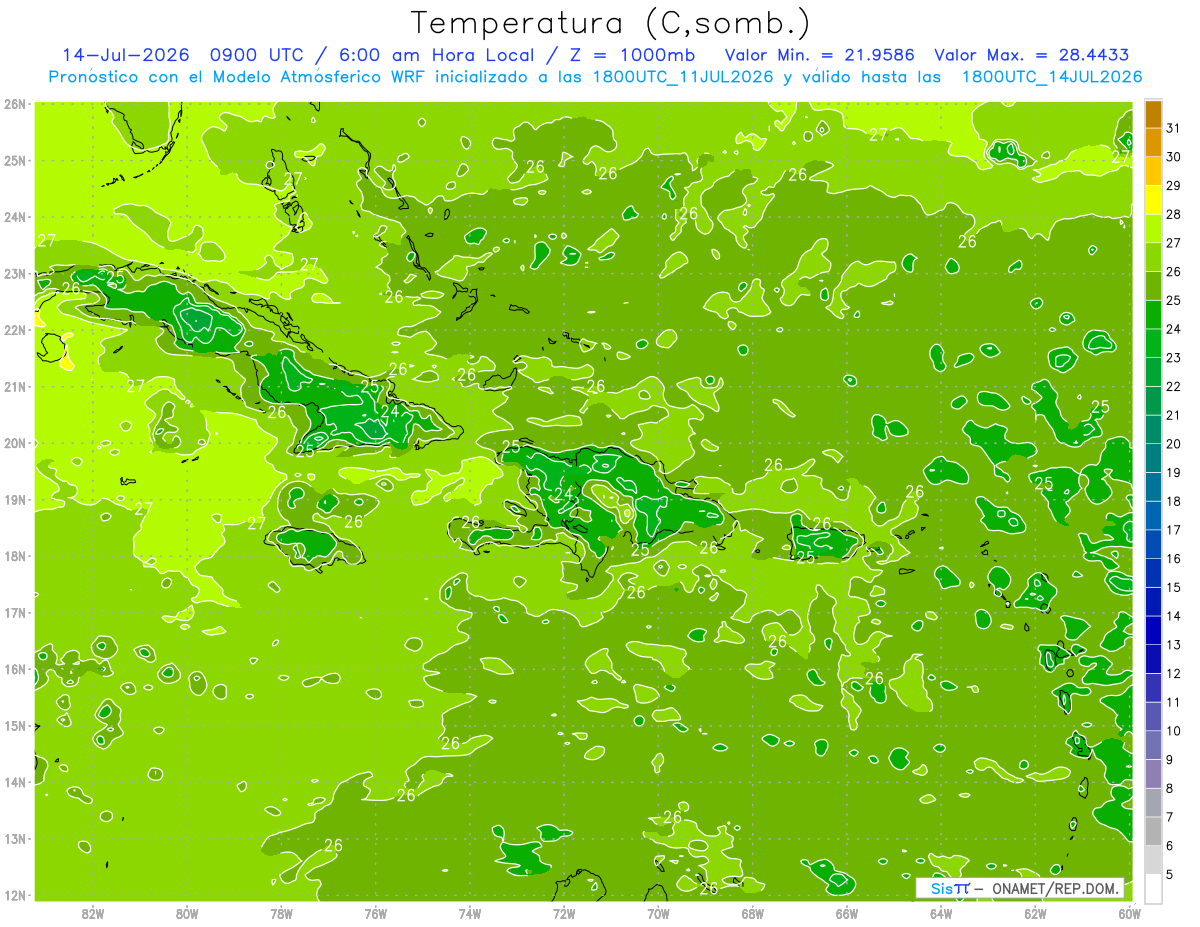Click the light green swatch between 27 and 28

(1153, 229)
